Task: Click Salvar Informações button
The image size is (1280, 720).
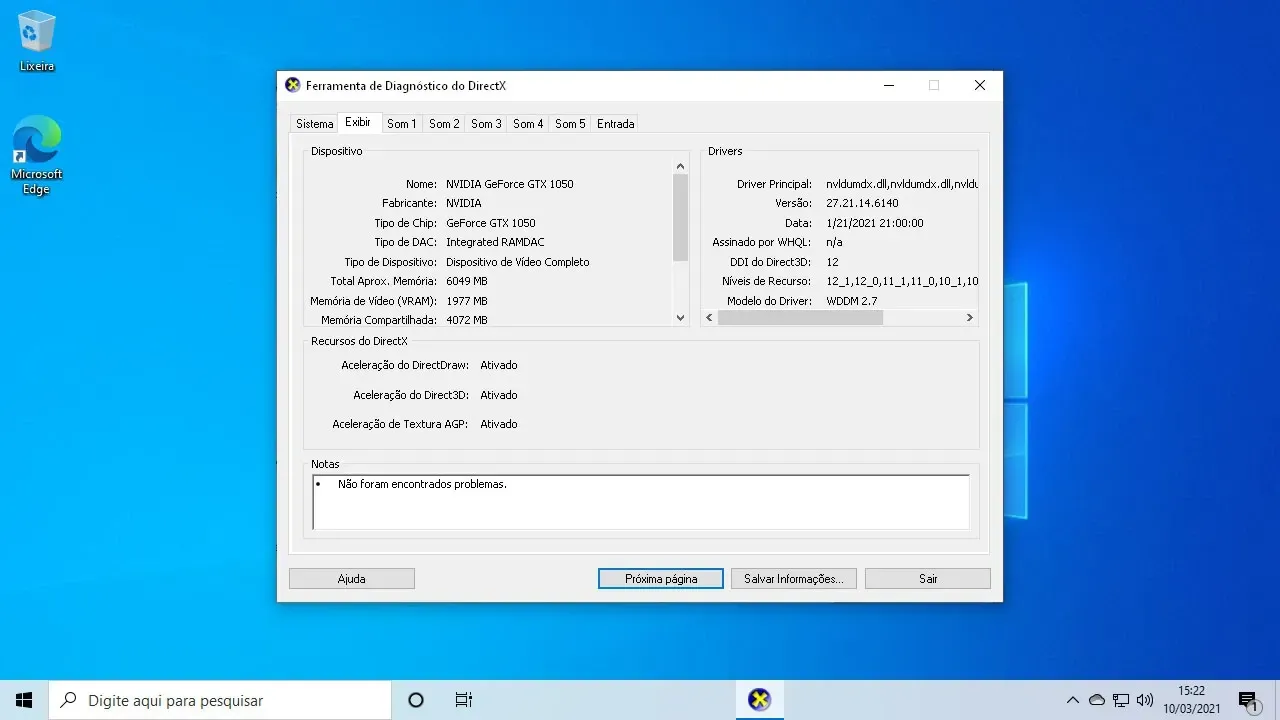Action: coord(794,579)
